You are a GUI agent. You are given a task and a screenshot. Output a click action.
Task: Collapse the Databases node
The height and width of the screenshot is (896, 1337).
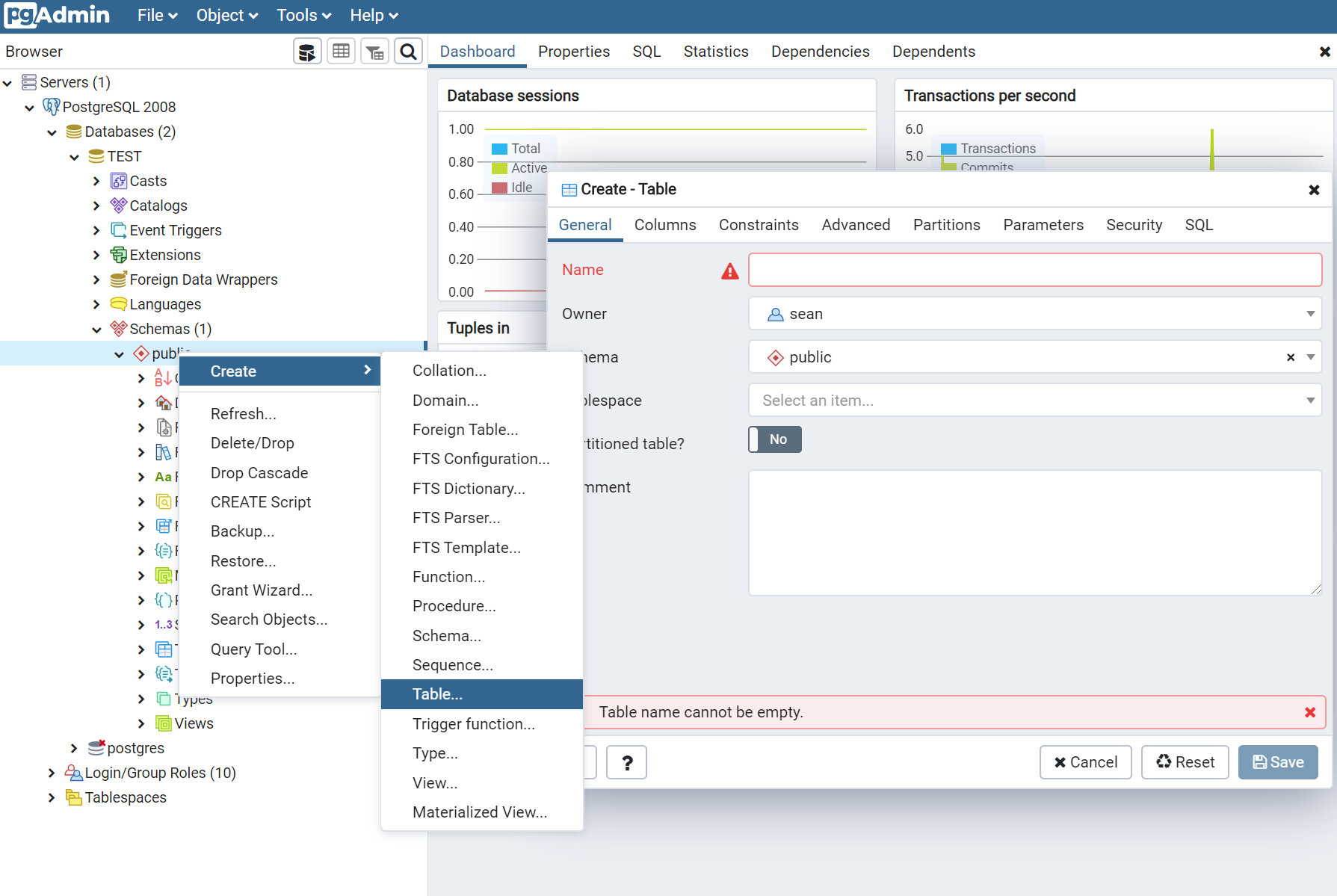tap(52, 132)
